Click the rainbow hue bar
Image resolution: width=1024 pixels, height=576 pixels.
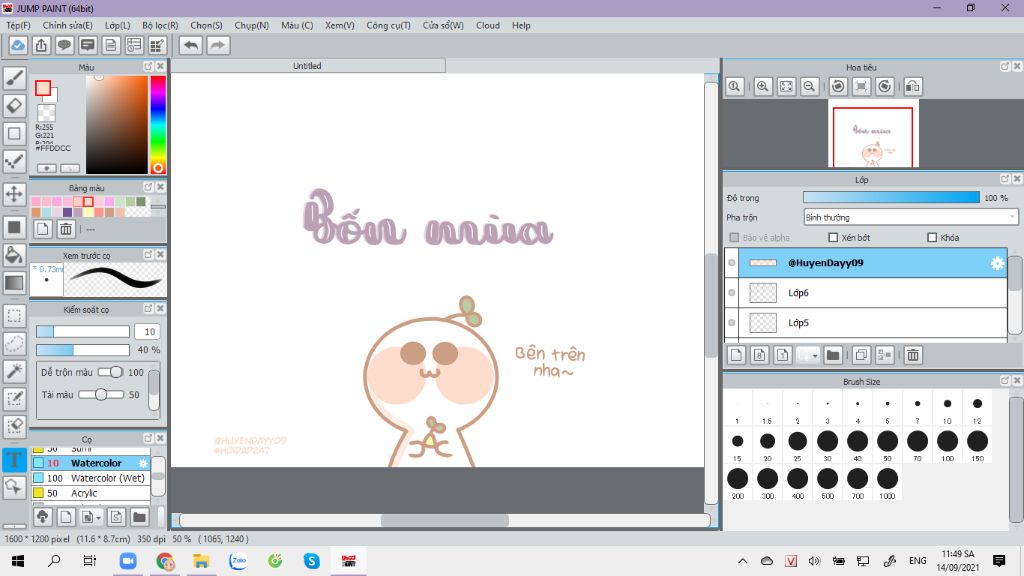pos(157,124)
